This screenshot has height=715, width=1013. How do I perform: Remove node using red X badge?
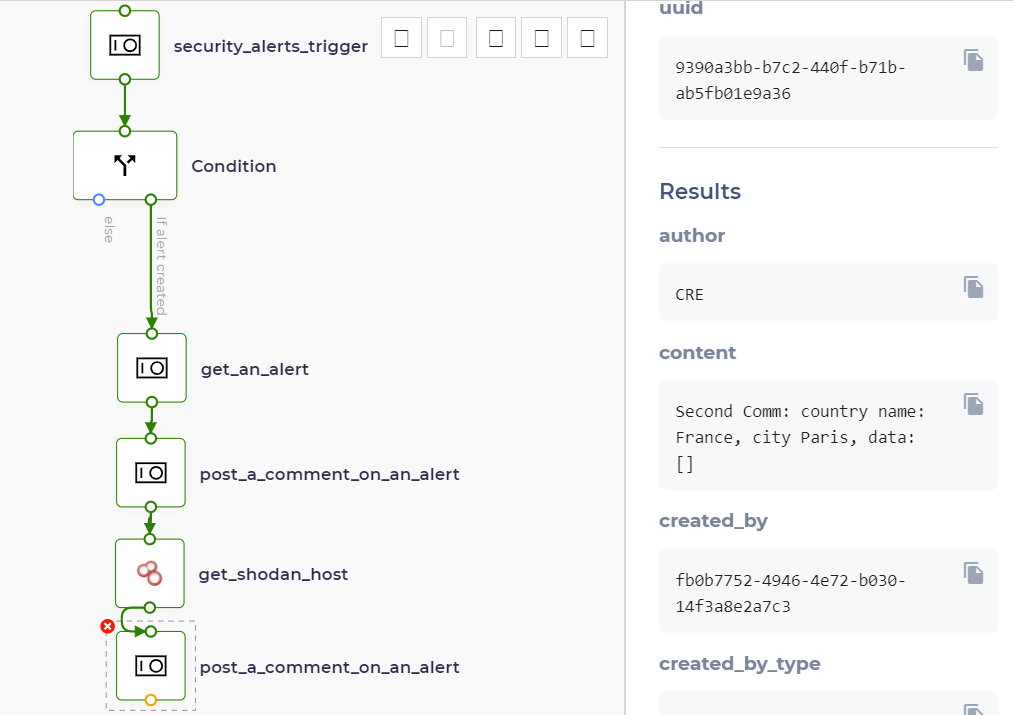[107, 627]
